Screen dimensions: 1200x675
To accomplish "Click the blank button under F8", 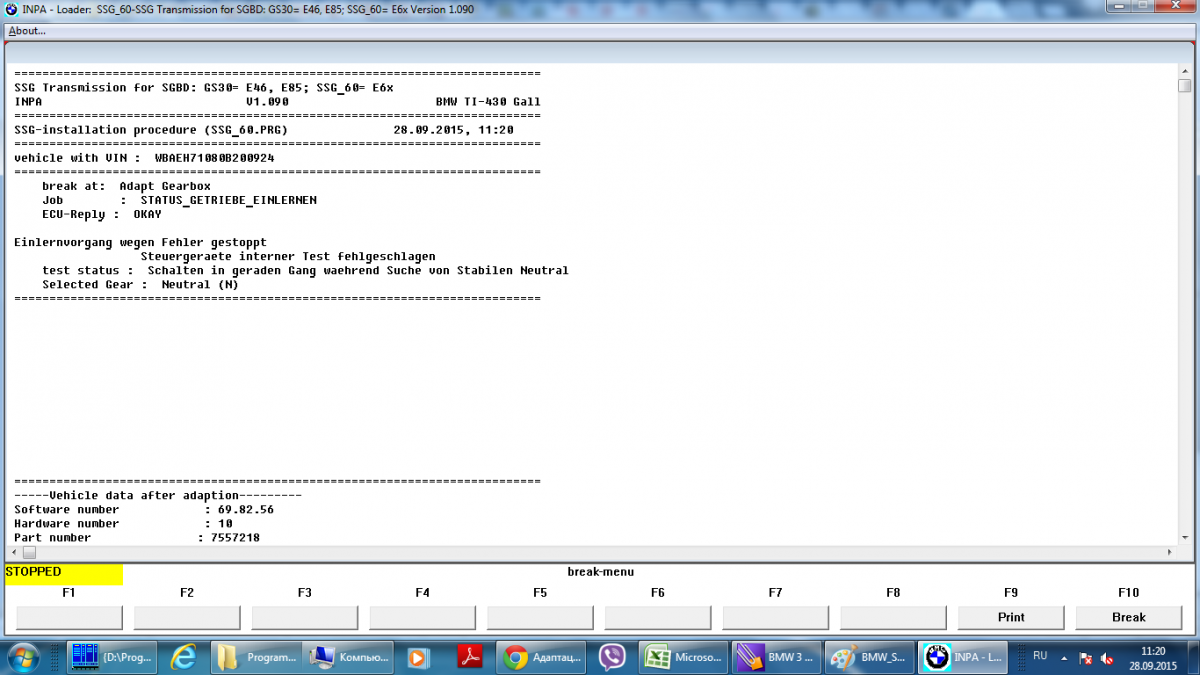I will pos(893,617).
